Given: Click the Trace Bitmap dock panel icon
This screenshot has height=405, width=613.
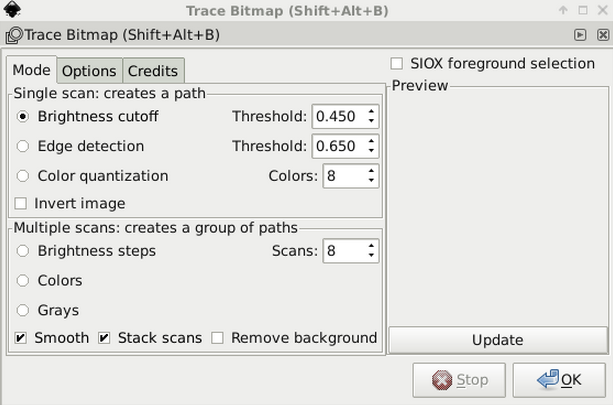Looking at the screenshot, I should click(14, 35).
